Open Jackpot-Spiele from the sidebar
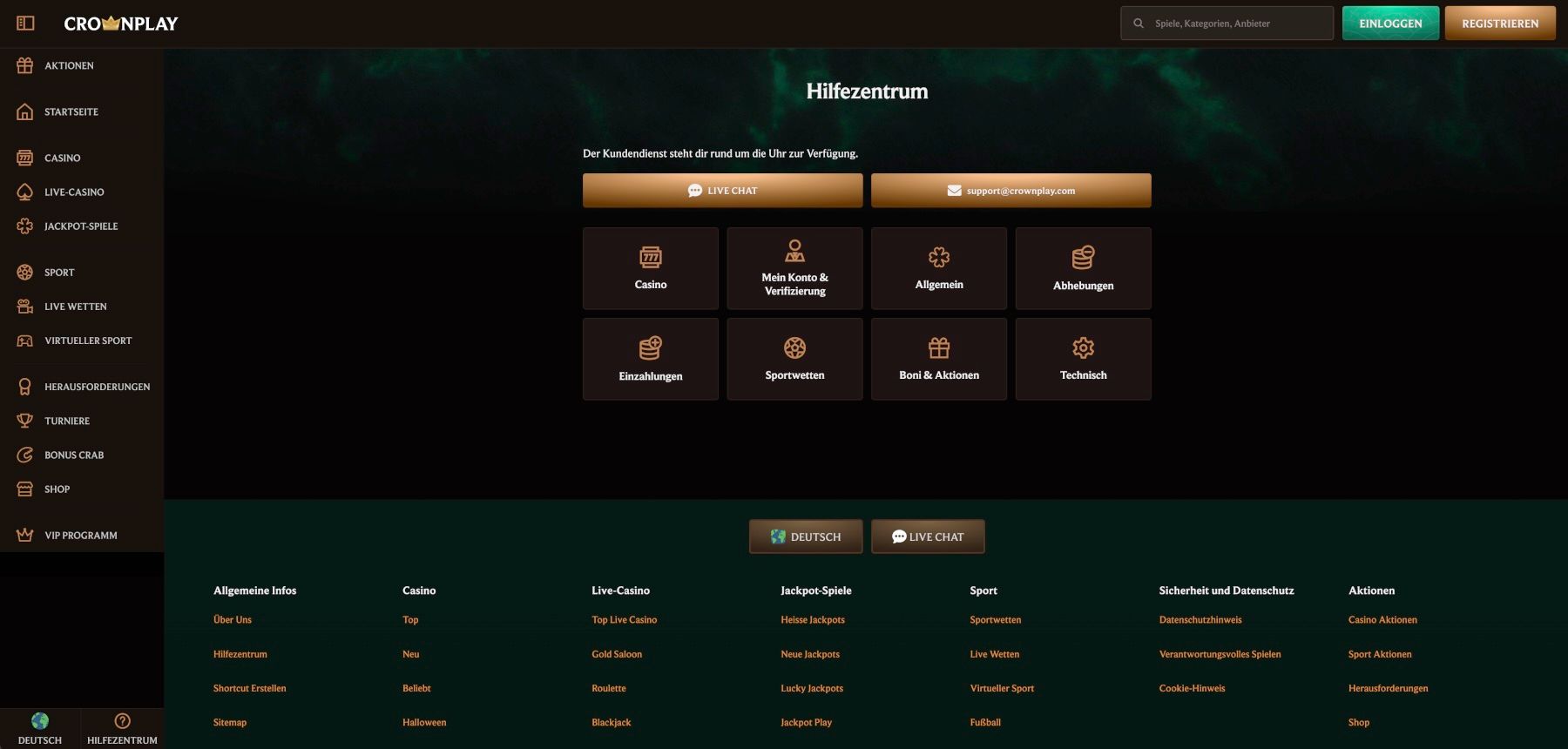1568x749 pixels. pyautogui.click(x=80, y=226)
